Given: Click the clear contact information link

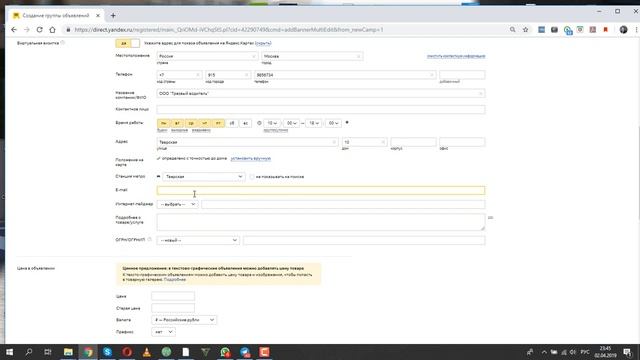Looking at the screenshot, I should (x=456, y=56).
